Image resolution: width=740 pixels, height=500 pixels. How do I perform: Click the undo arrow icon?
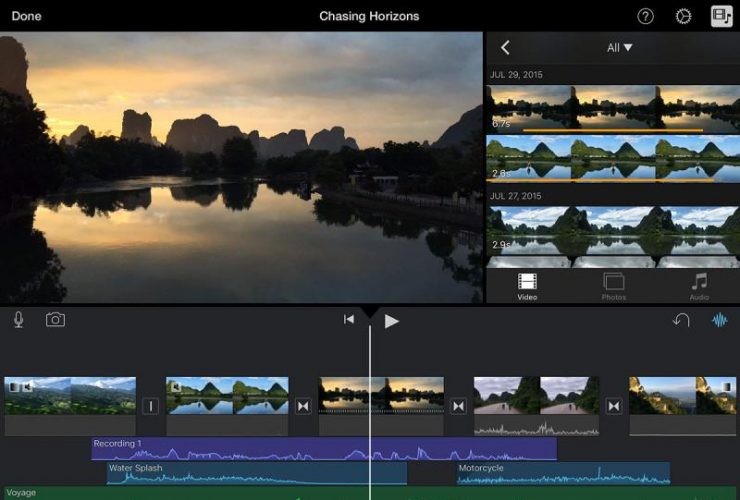coord(681,320)
